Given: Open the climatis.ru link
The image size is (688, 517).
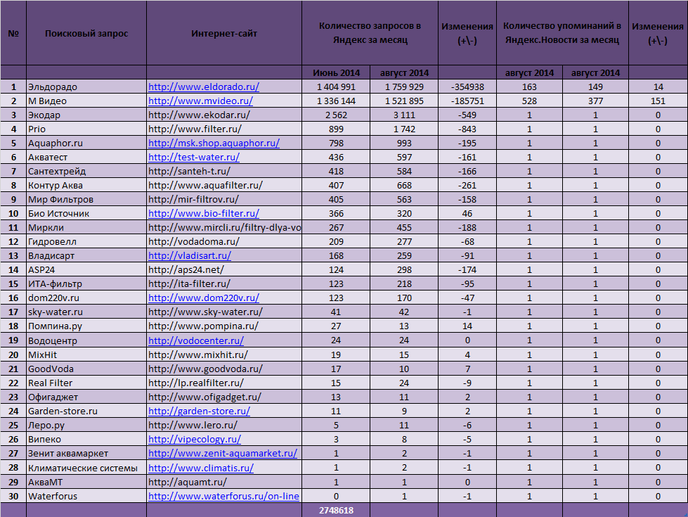Looking at the screenshot, I should tap(201, 468).
